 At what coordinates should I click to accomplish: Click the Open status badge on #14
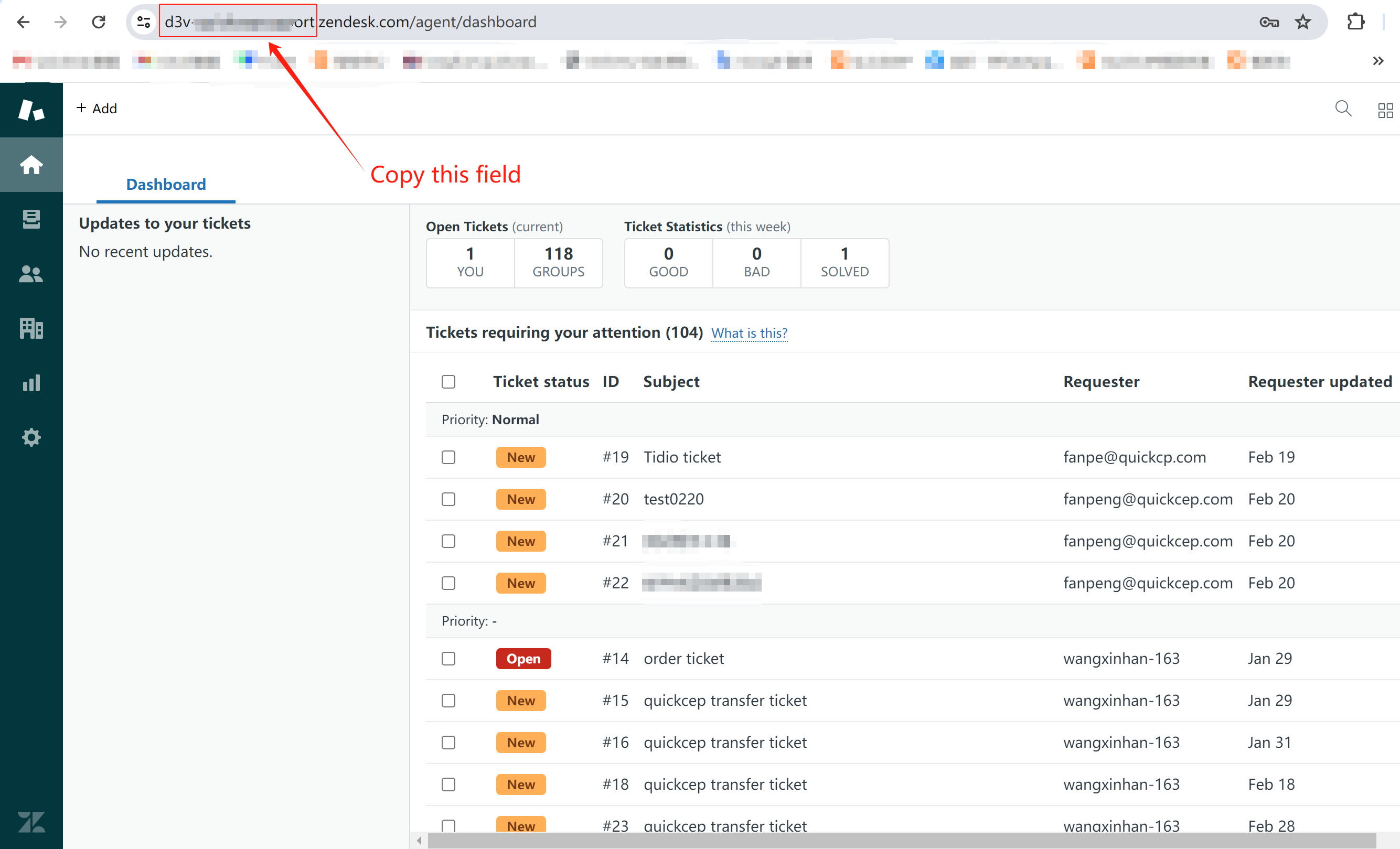click(x=523, y=659)
